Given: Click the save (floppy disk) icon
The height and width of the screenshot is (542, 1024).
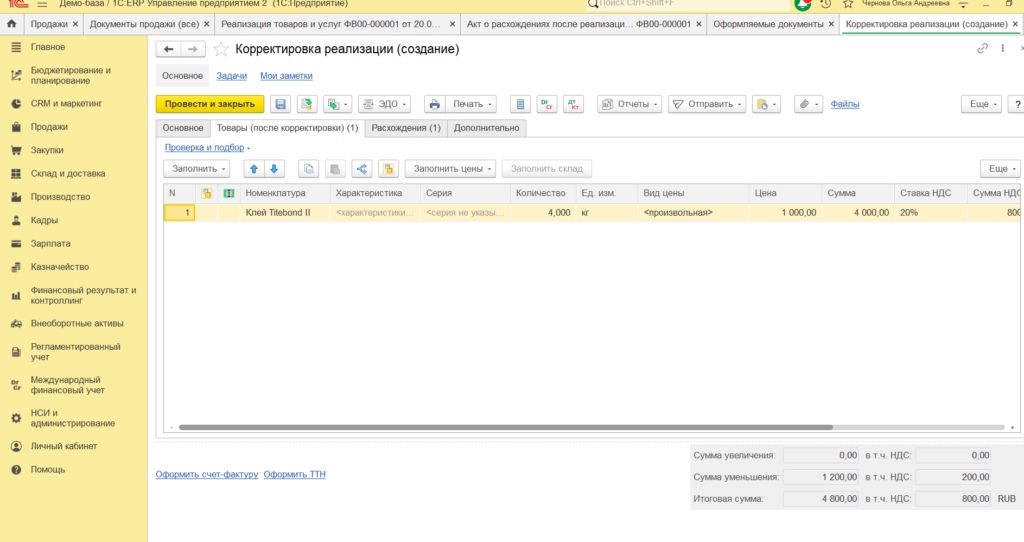Looking at the screenshot, I should (x=281, y=104).
